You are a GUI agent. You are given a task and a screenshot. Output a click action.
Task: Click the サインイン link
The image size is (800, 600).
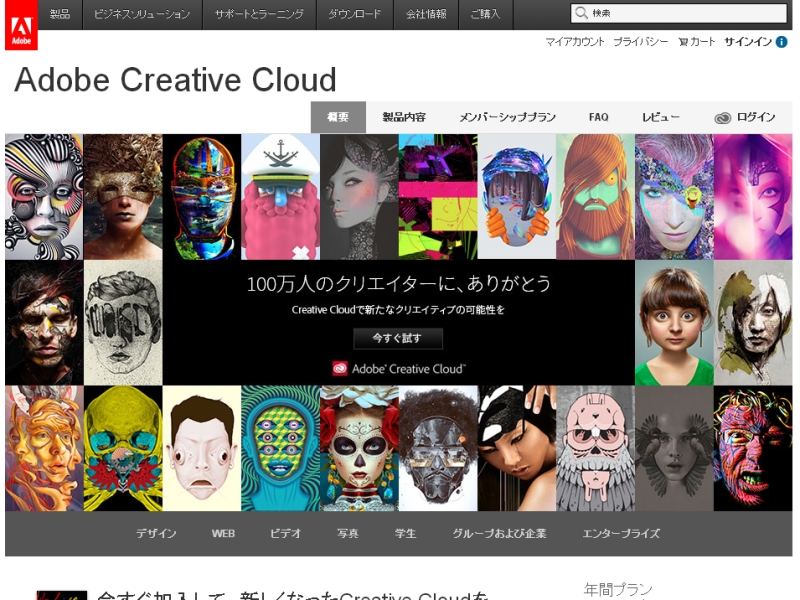tap(748, 42)
